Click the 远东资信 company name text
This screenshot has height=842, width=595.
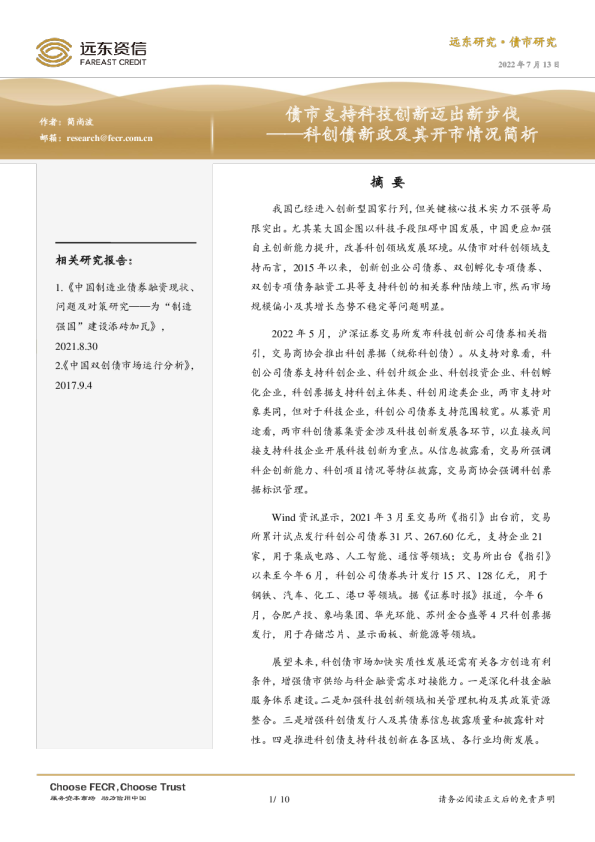pyautogui.click(x=113, y=48)
